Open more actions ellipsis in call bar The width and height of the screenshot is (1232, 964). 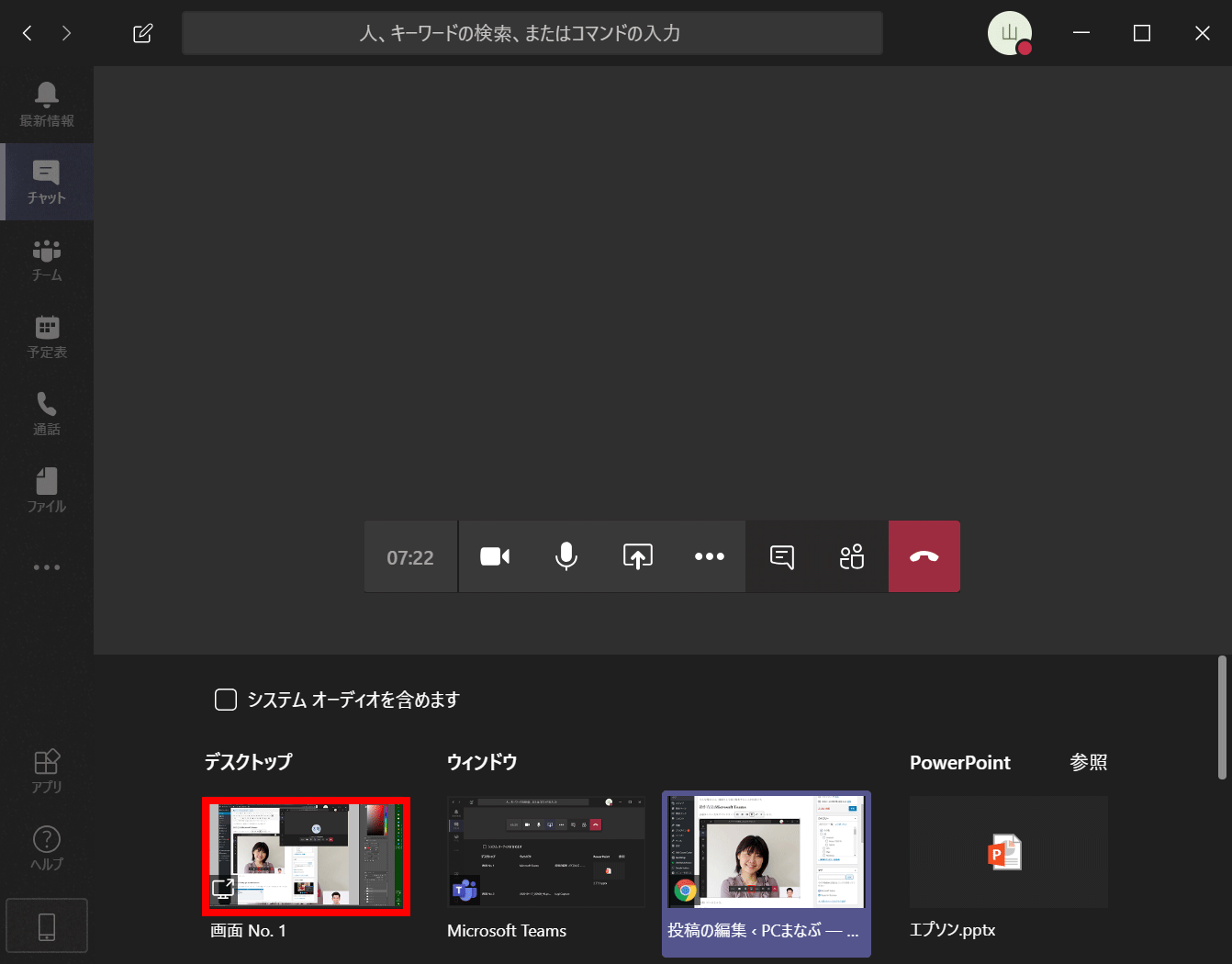point(710,556)
